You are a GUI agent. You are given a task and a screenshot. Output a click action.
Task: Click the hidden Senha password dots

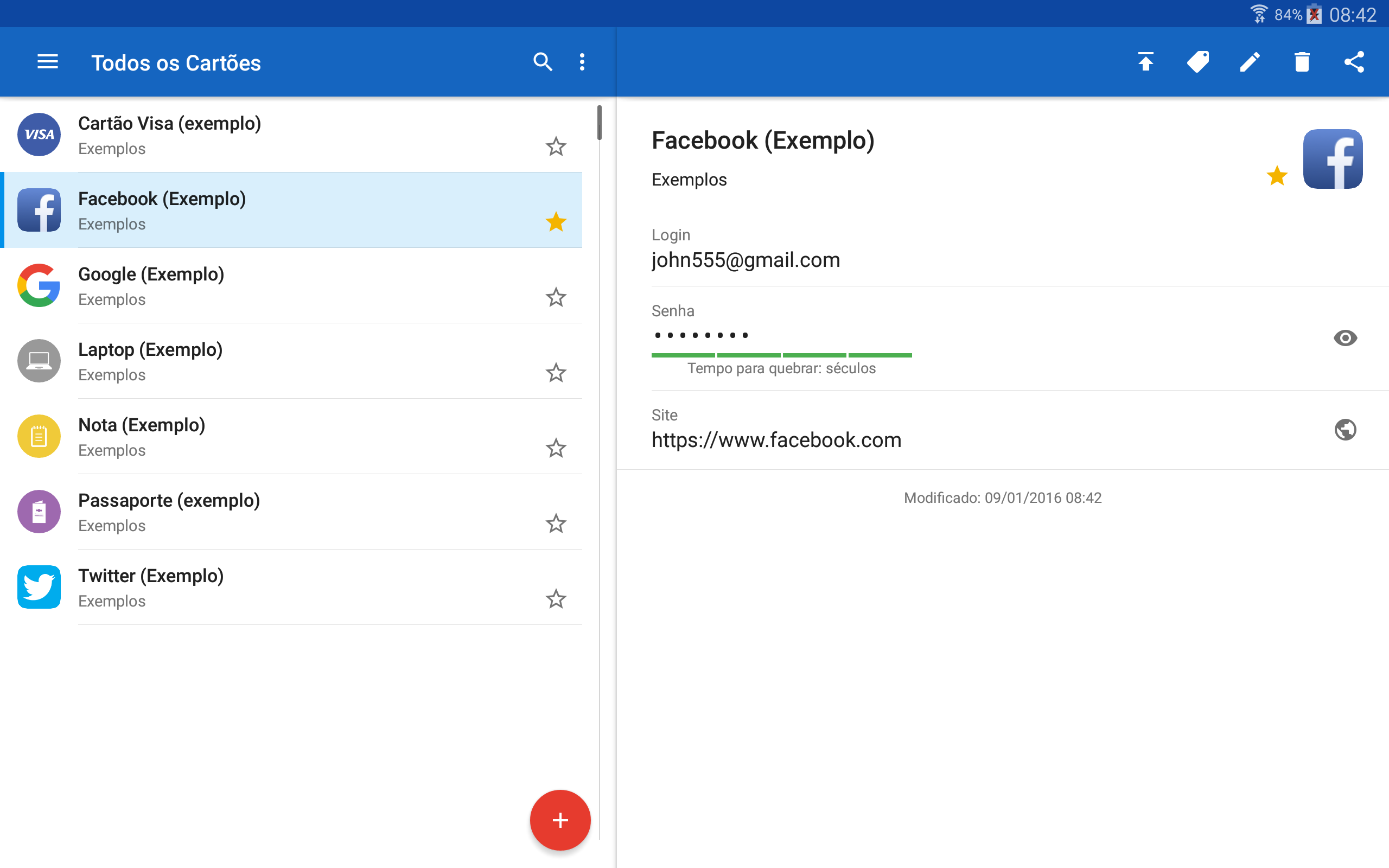tap(701, 335)
